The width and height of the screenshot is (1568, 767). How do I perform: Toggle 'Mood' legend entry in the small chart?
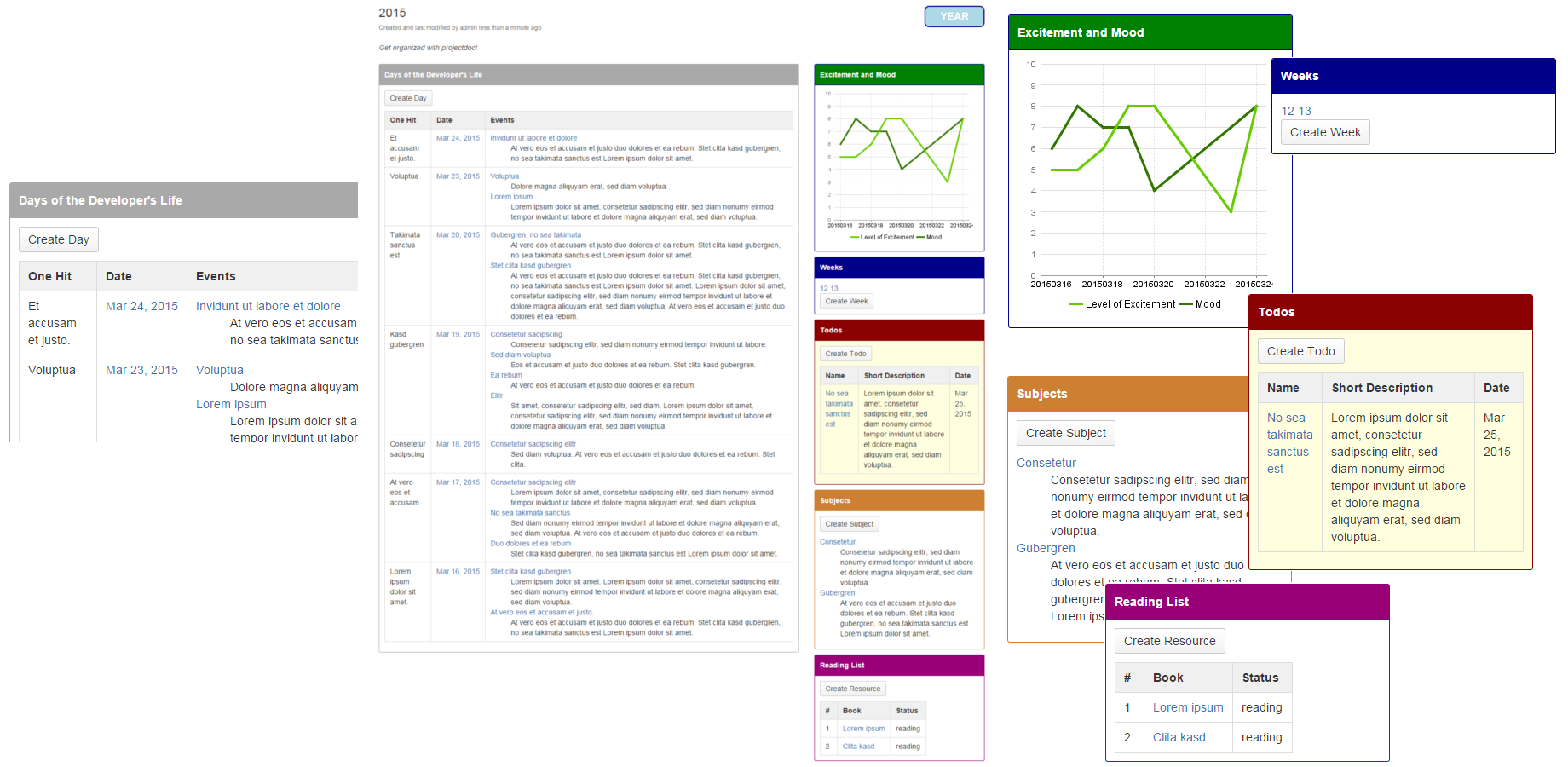click(929, 238)
